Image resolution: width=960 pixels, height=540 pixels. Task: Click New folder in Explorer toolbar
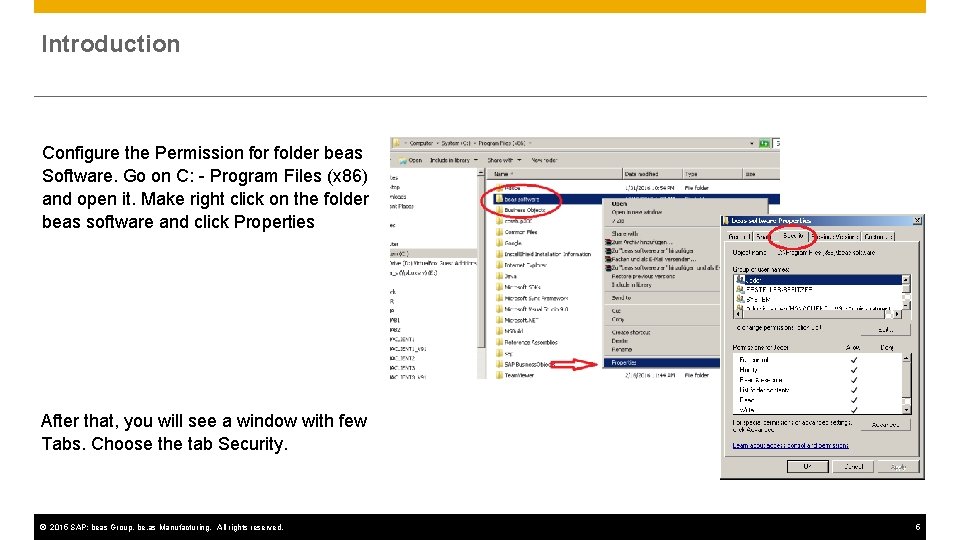click(x=544, y=160)
